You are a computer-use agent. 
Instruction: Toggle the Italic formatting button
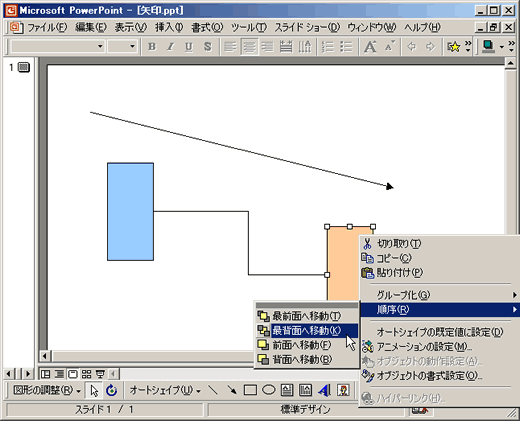click(x=170, y=46)
